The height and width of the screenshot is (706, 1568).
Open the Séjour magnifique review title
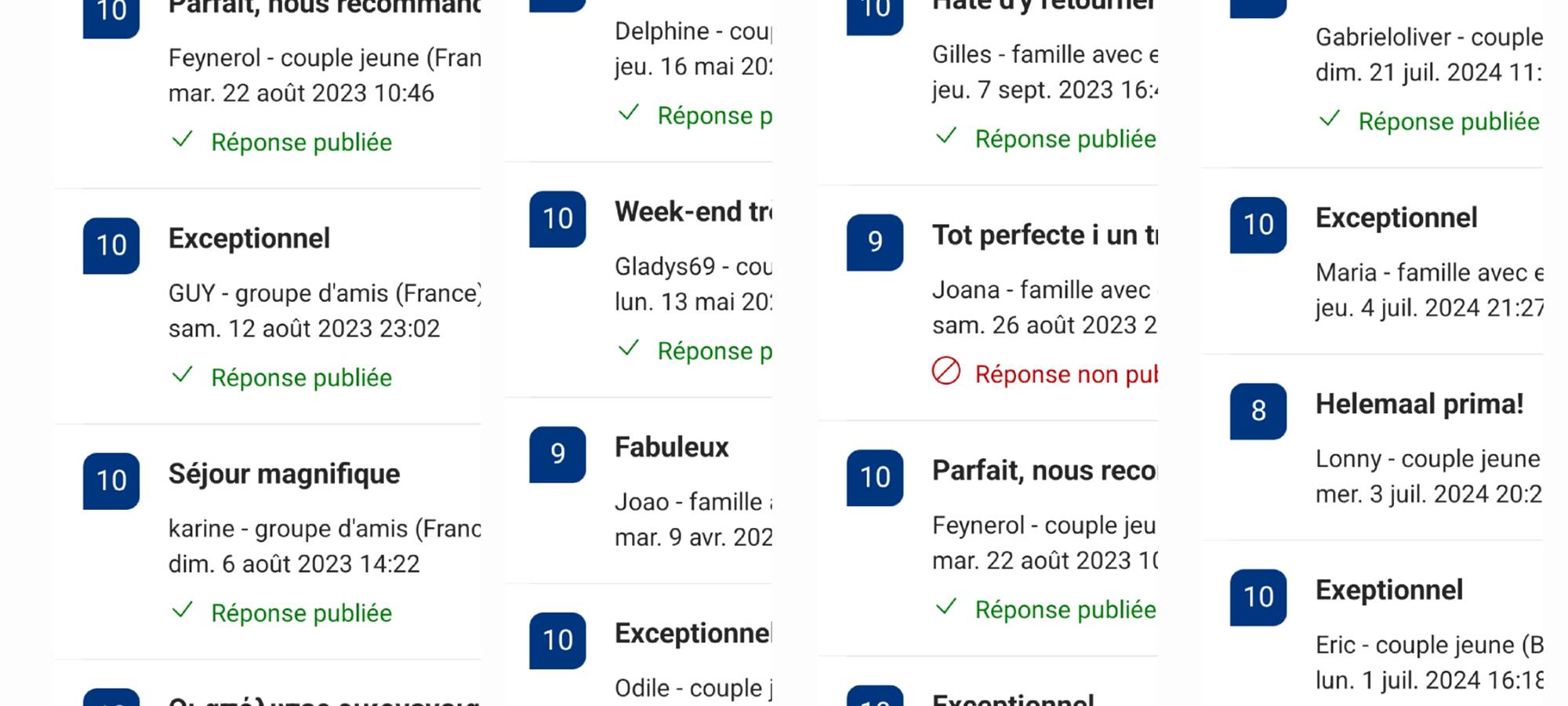coord(284,474)
